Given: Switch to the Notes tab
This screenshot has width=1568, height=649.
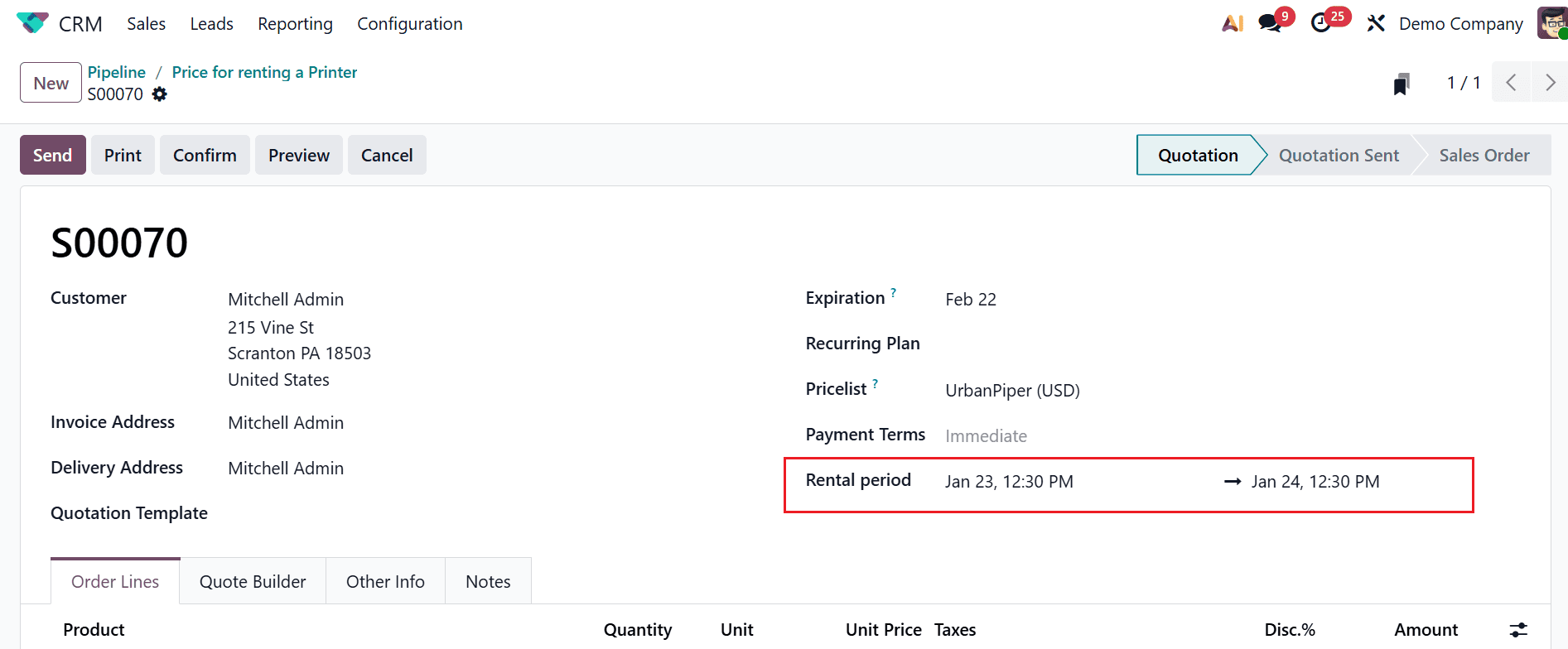Looking at the screenshot, I should tap(488, 581).
